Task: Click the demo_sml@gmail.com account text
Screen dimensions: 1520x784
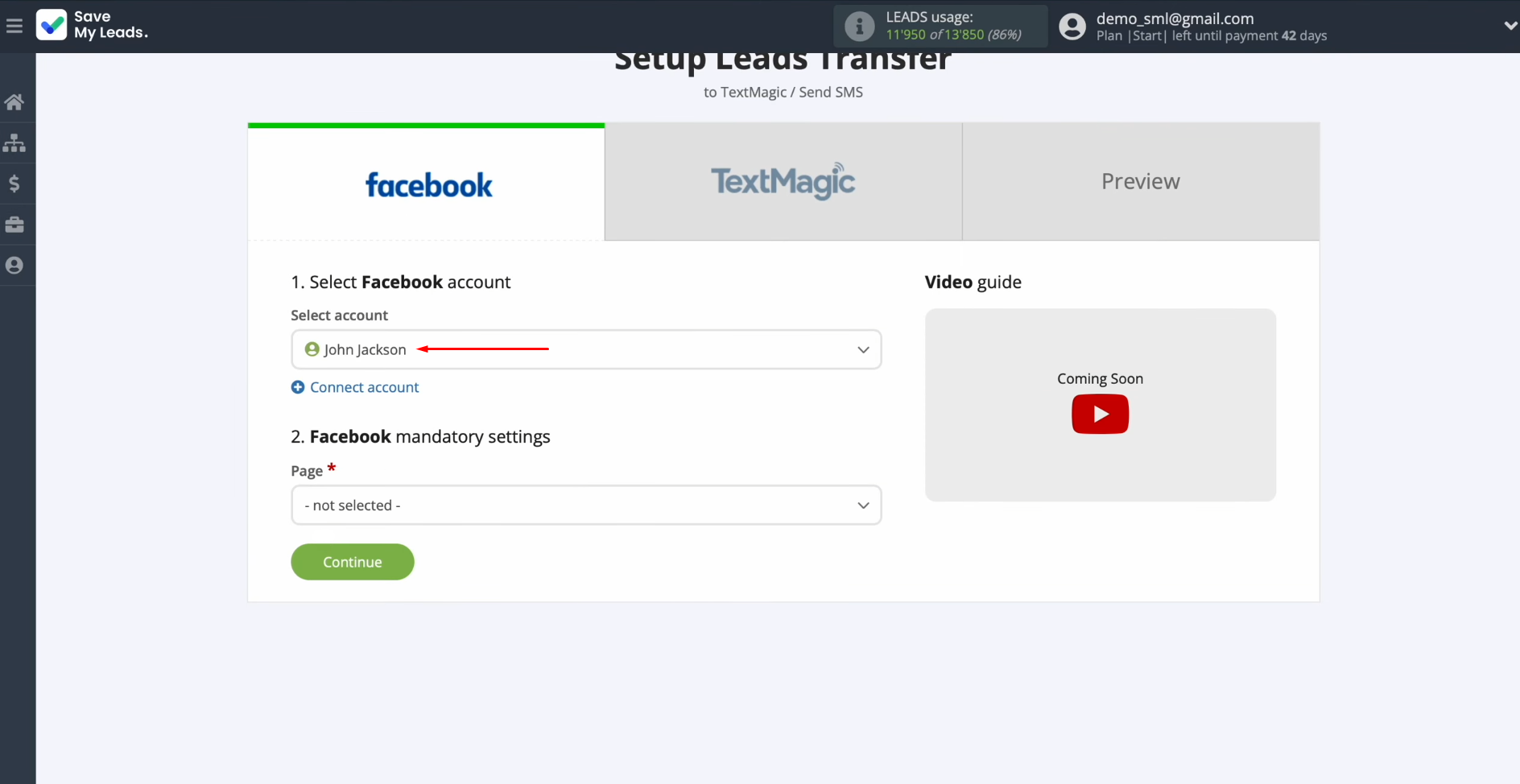Action: (1175, 18)
